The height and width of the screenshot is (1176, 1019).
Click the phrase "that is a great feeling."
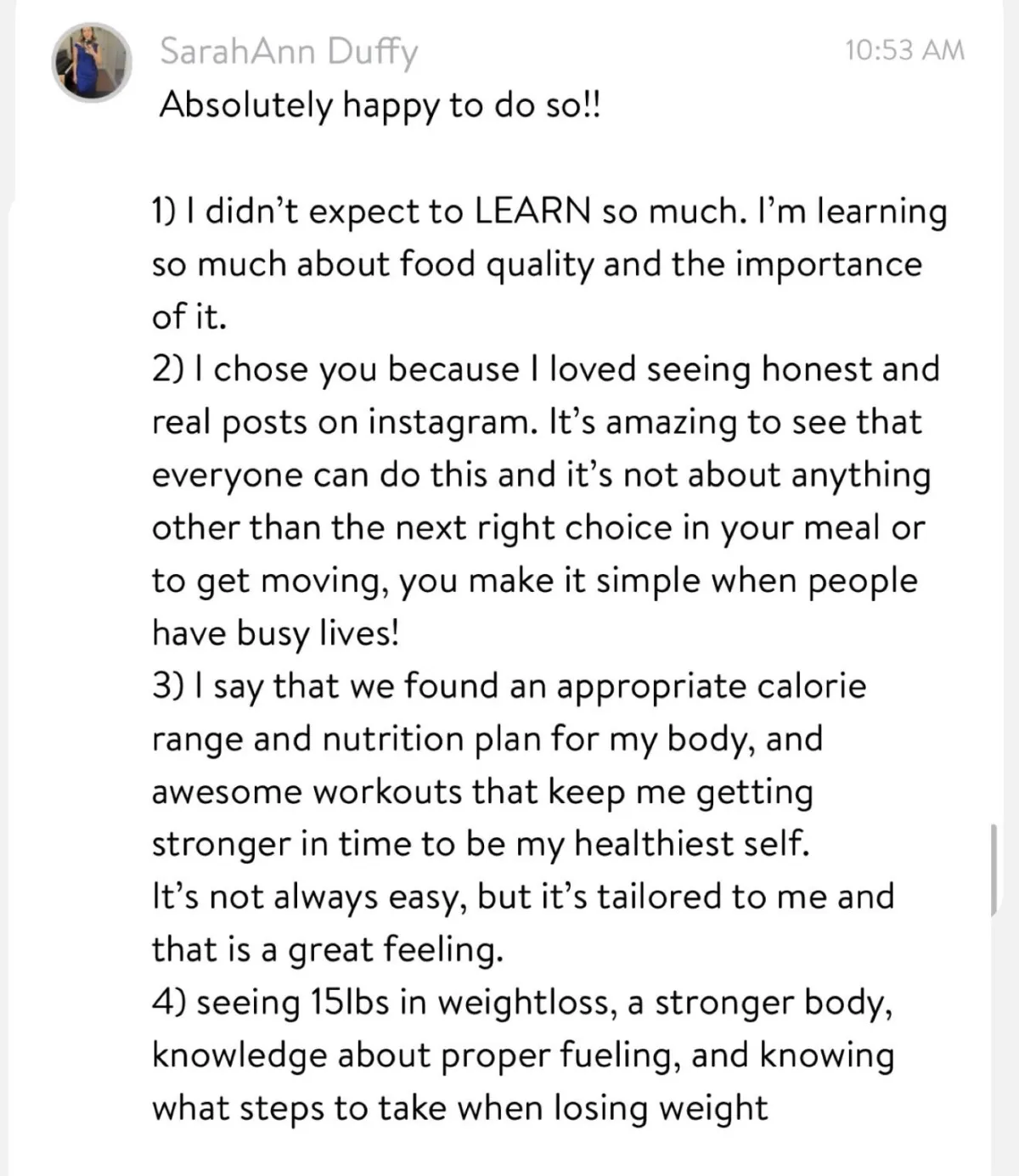[327, 949]
